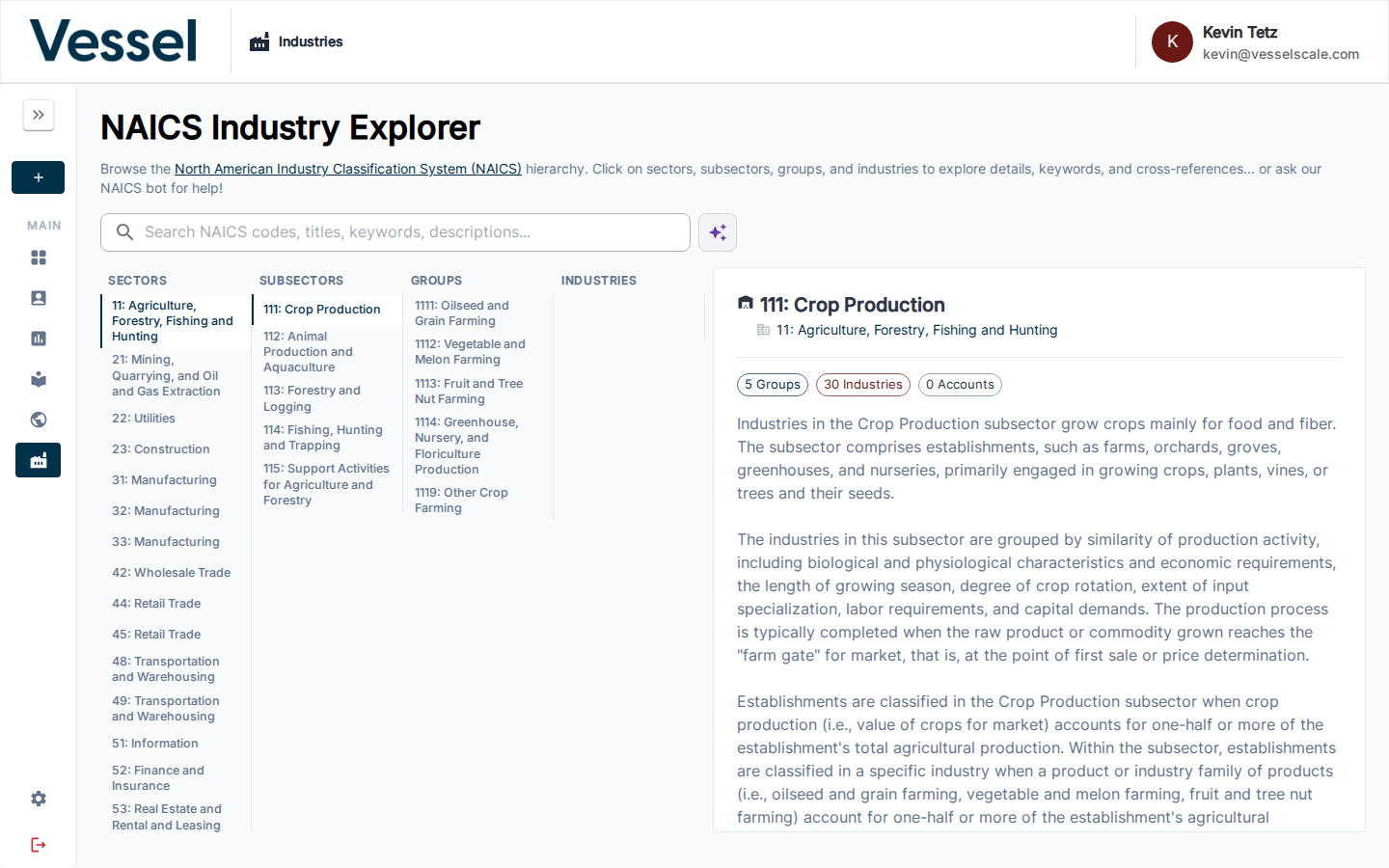Screen dimensions: 1389x868
Task: Open the North American Industry Classification System link
Action: coord(348,169)
